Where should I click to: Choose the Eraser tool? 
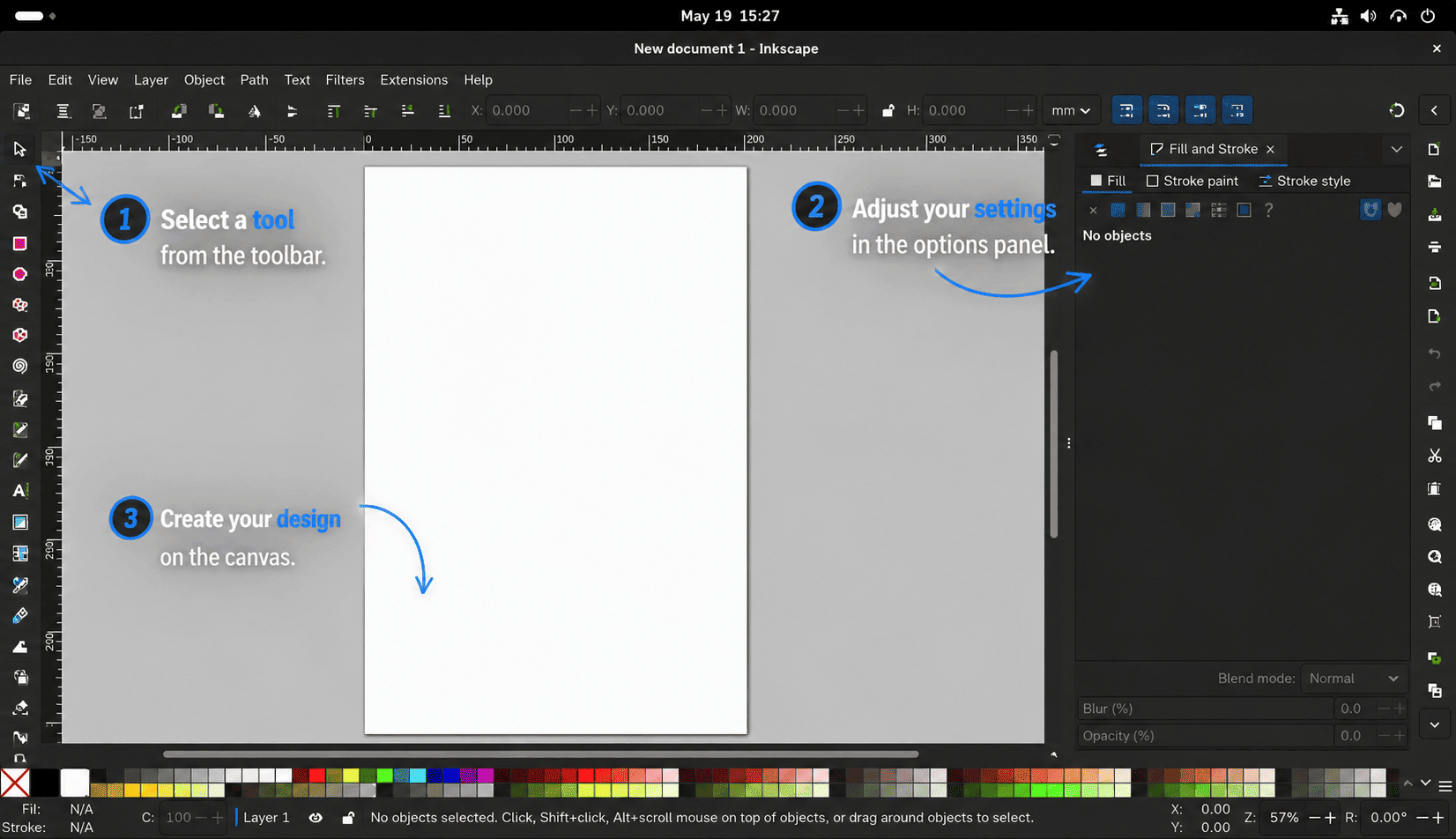tap(19, 709)
